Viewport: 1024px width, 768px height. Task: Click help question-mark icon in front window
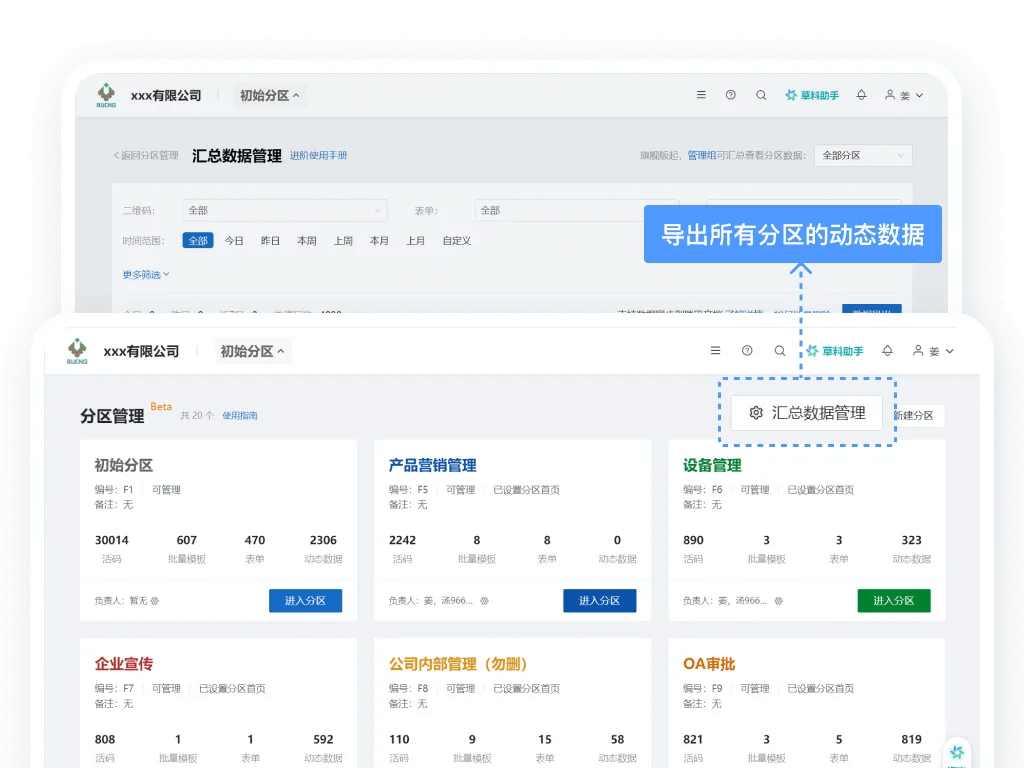[747, 351]
